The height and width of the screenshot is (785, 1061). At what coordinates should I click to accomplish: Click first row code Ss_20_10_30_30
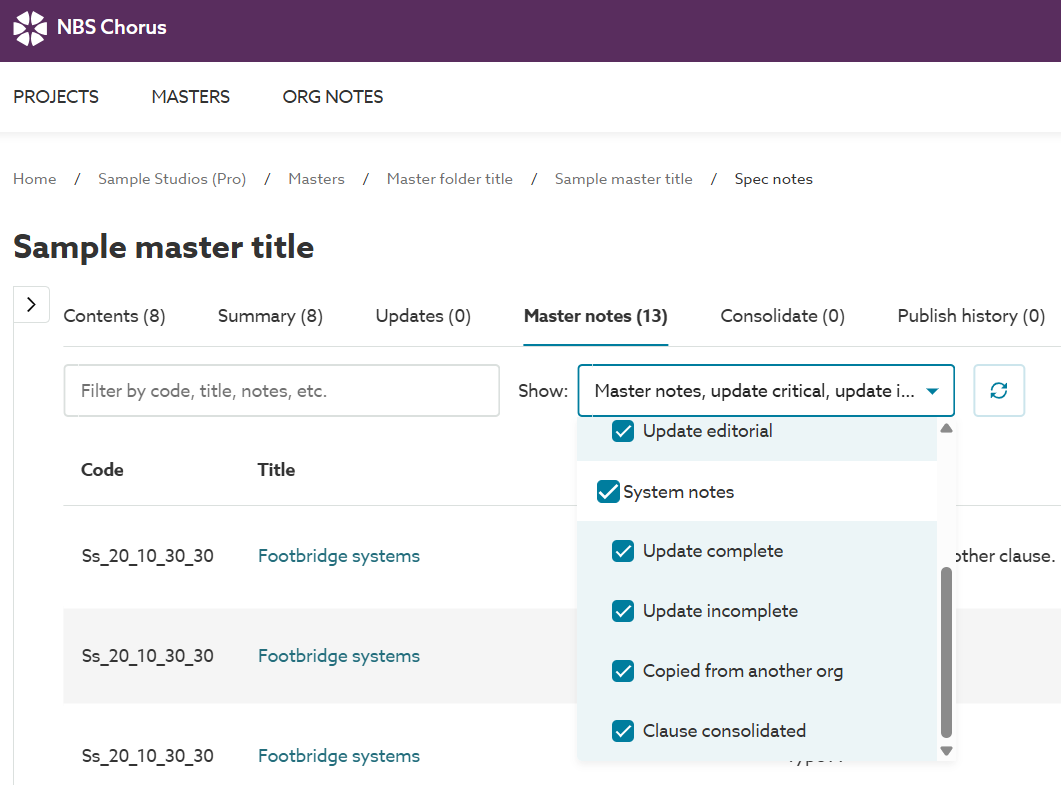click(x=148, y=556)
